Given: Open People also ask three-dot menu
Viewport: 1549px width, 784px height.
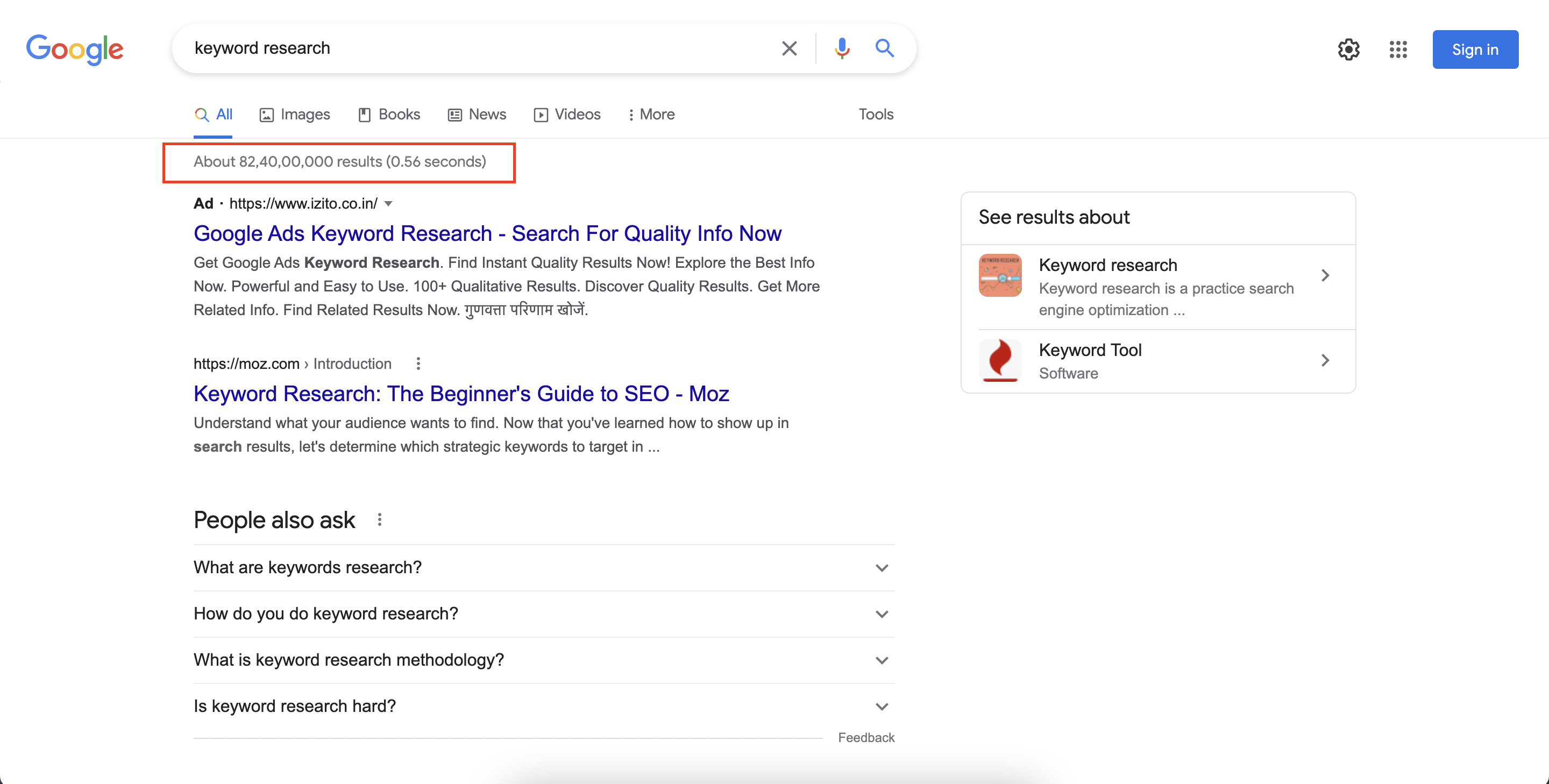Looking at the screenshot, I should click(x=379, y=519).
